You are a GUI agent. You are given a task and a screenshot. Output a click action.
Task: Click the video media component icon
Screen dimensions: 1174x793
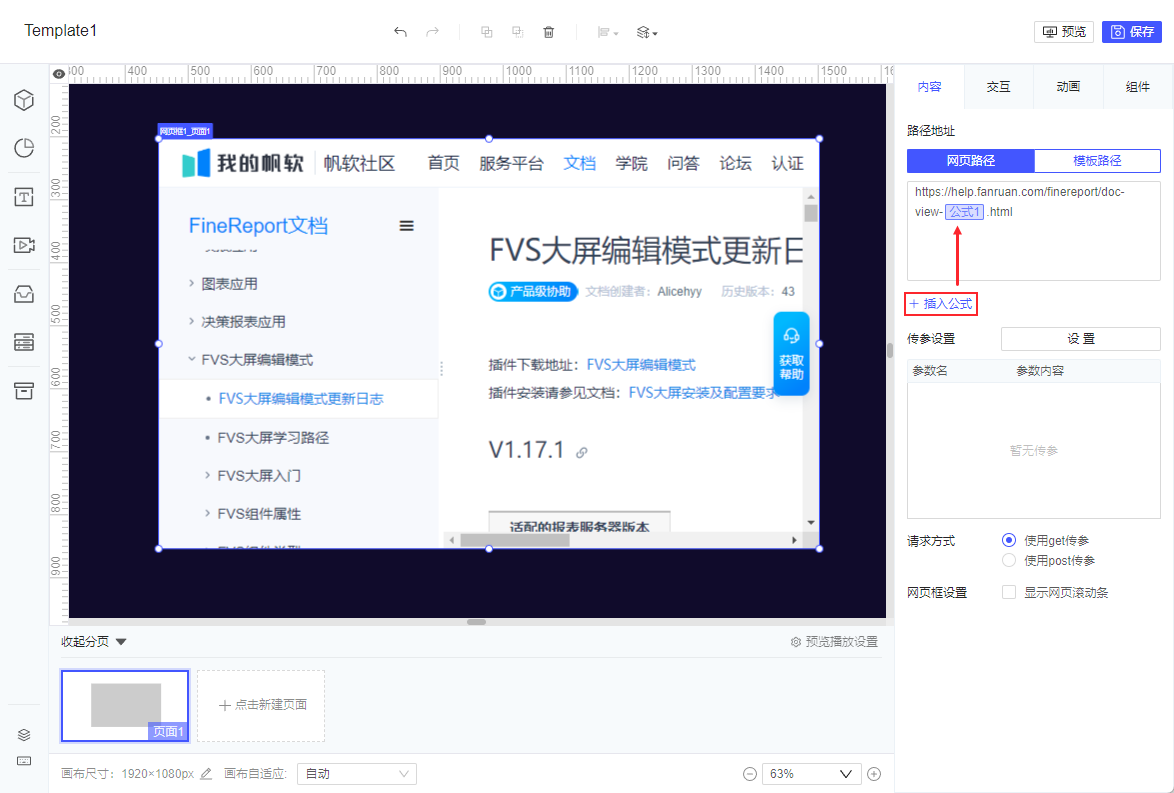[x=24, y=245]
